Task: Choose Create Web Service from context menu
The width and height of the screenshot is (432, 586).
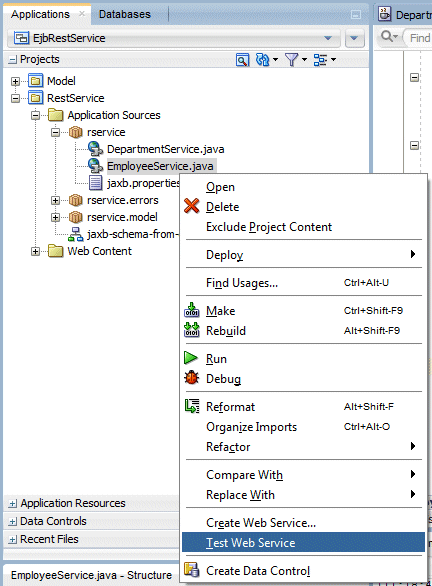Action: click(x=303, y=522)
